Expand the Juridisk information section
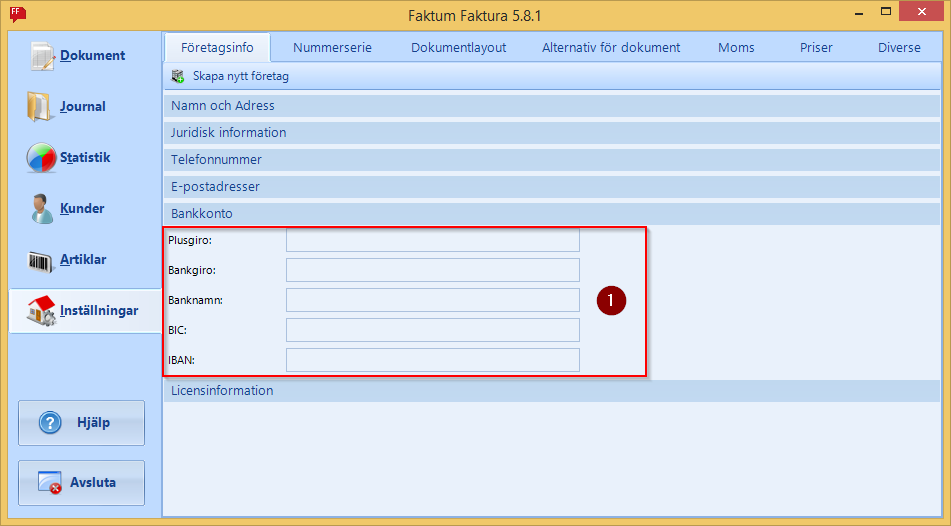The width and height of the screenshot is (951, 526). 552,132
